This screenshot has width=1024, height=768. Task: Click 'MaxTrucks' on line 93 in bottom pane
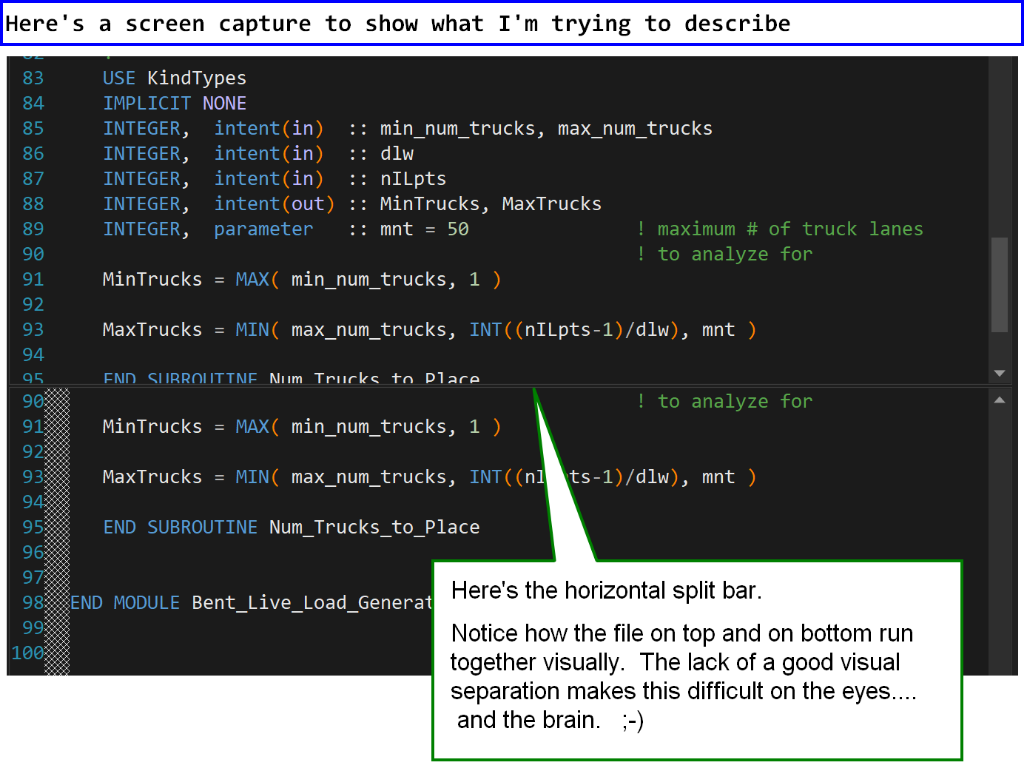point(152,477)
